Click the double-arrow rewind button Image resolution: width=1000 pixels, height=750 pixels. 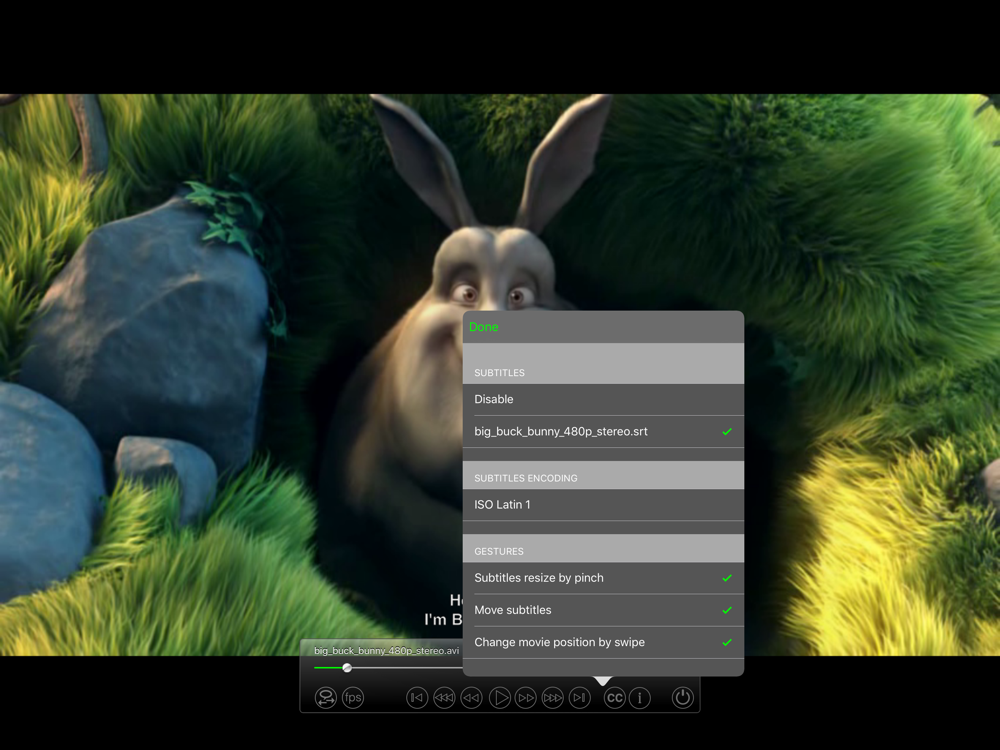click(471, 698)
